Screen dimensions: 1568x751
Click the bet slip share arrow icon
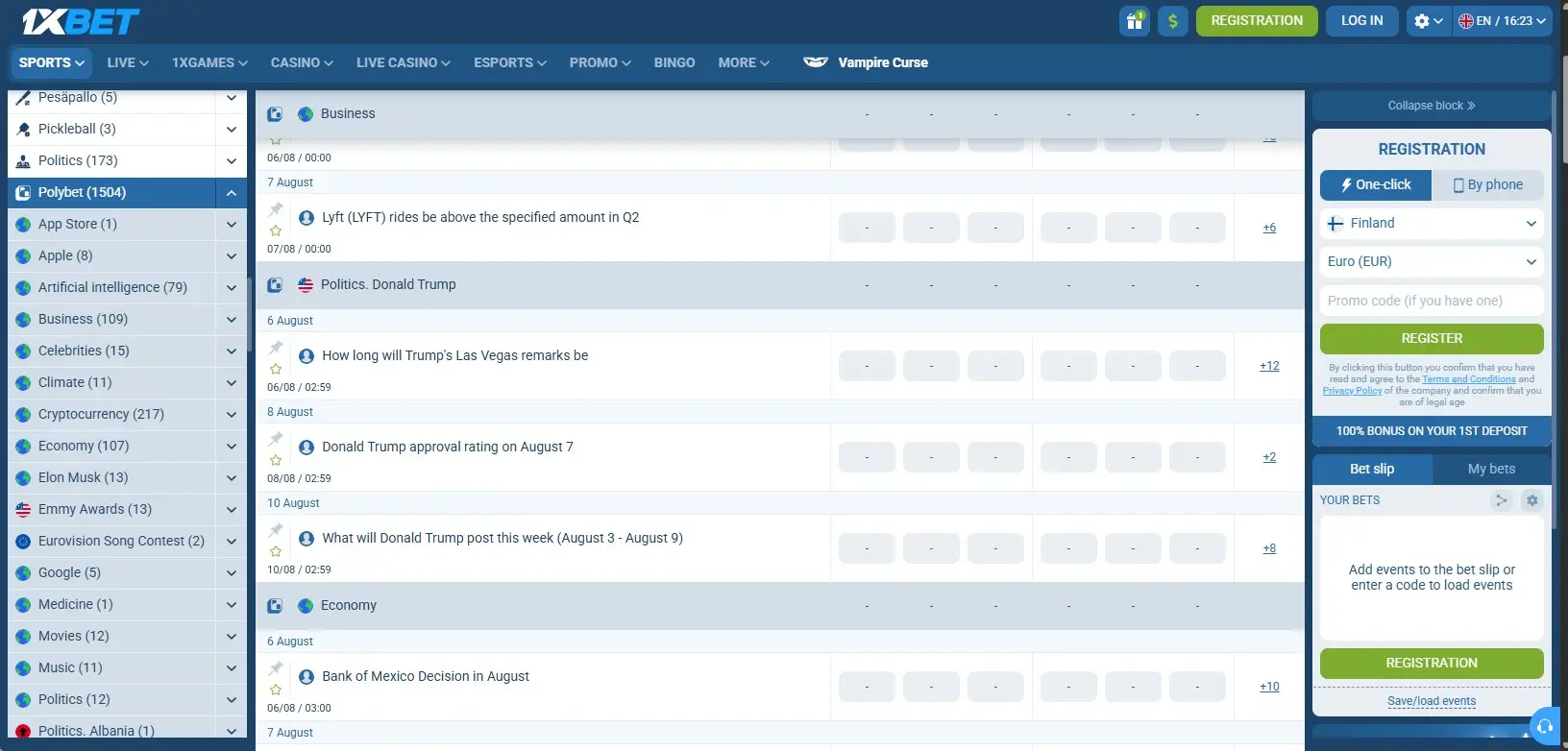click(1501, 500)
